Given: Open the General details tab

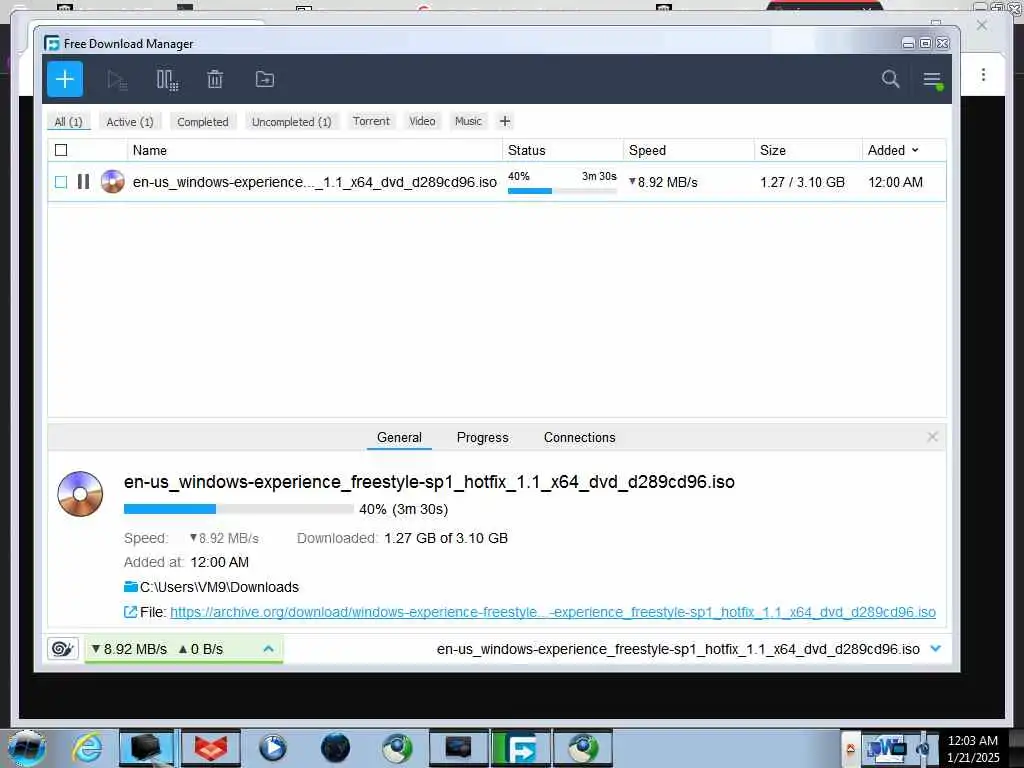Looking at the screenshot, I should point(399,438).
